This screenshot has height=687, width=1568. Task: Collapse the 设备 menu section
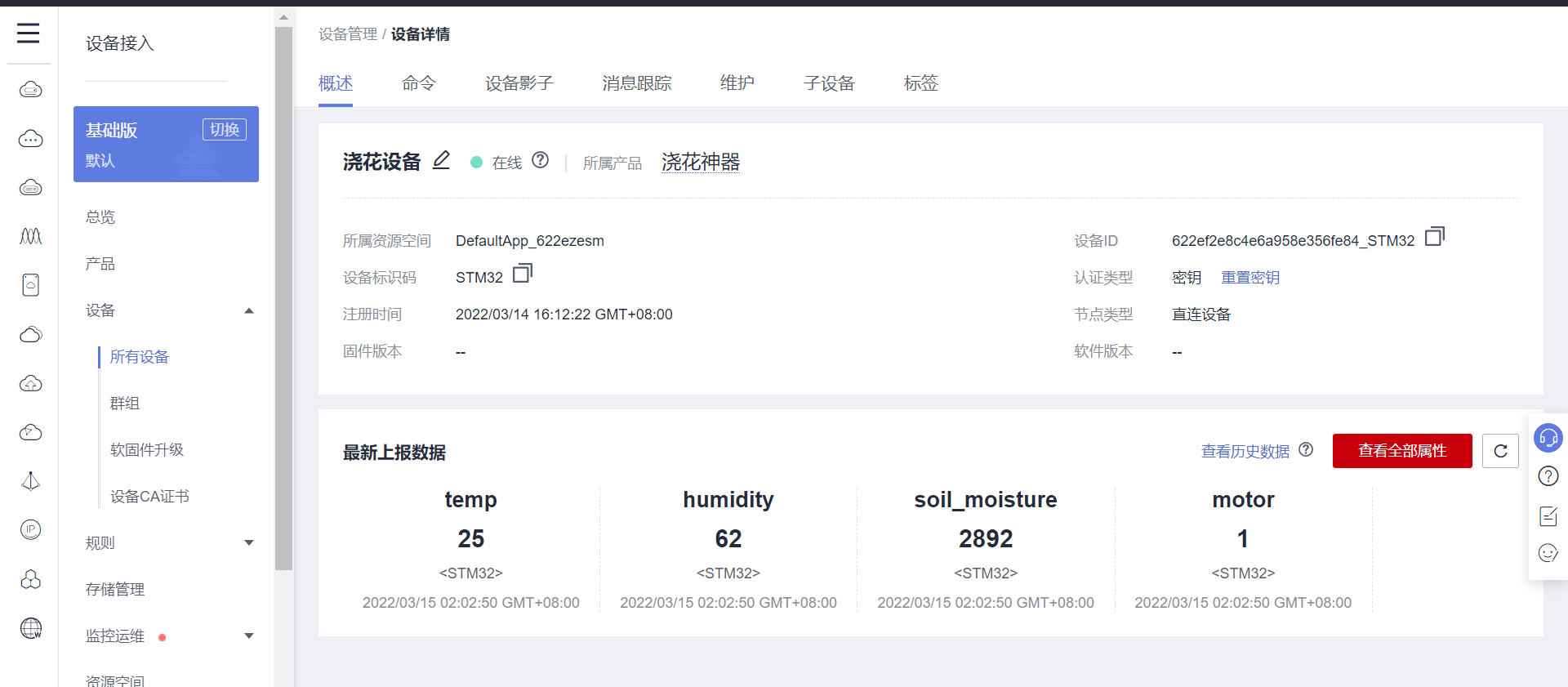click(249, 310)
